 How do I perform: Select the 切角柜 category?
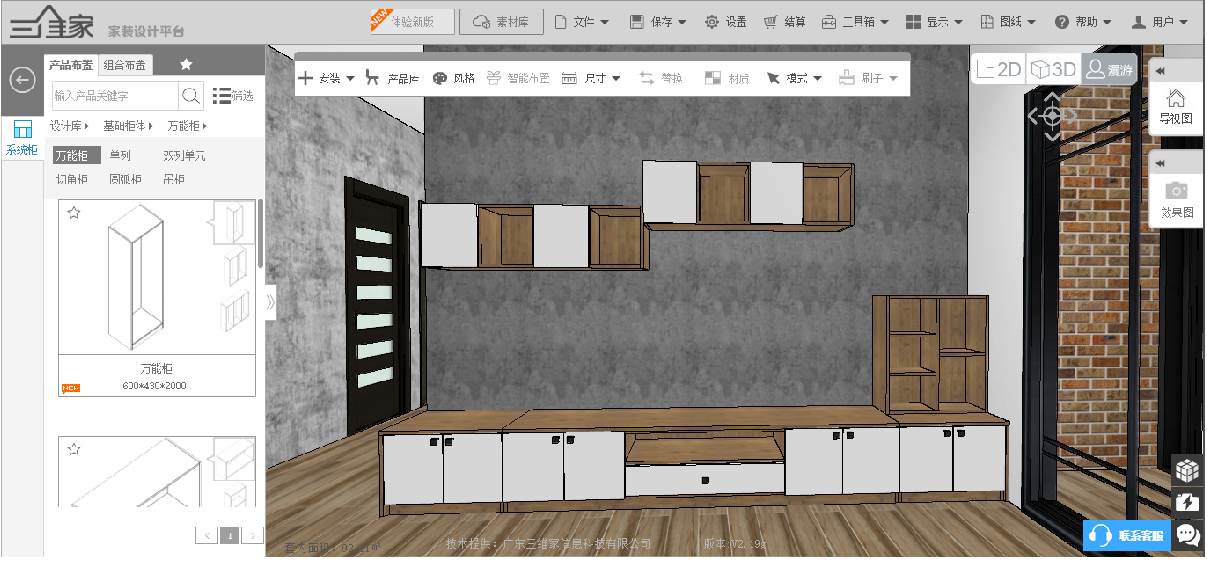point(72,180)
